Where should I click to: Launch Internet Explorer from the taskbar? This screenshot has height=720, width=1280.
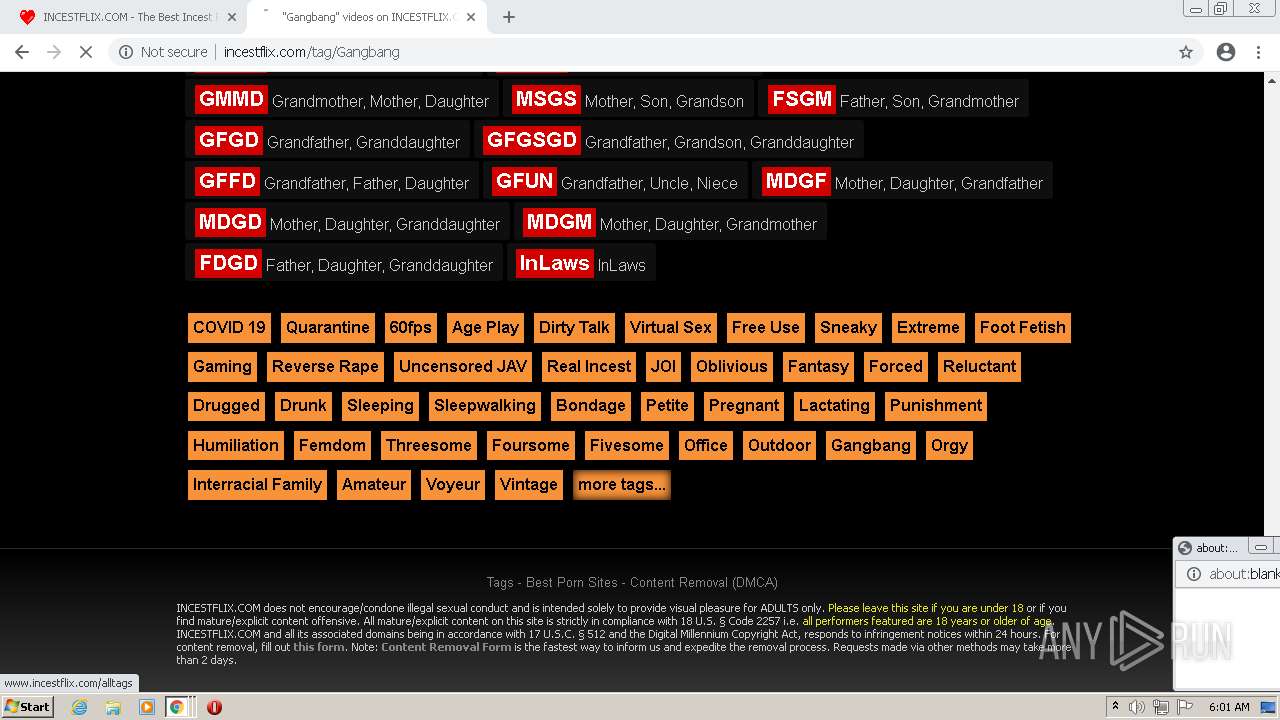[x=79, y=707]
